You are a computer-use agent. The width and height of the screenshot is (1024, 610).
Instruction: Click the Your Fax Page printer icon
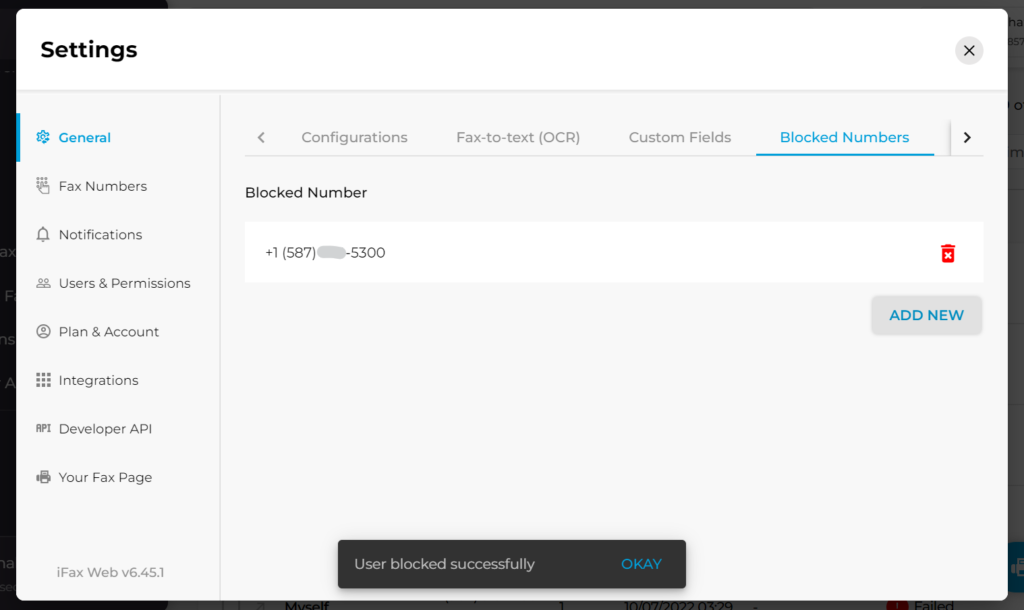[43, 477]
